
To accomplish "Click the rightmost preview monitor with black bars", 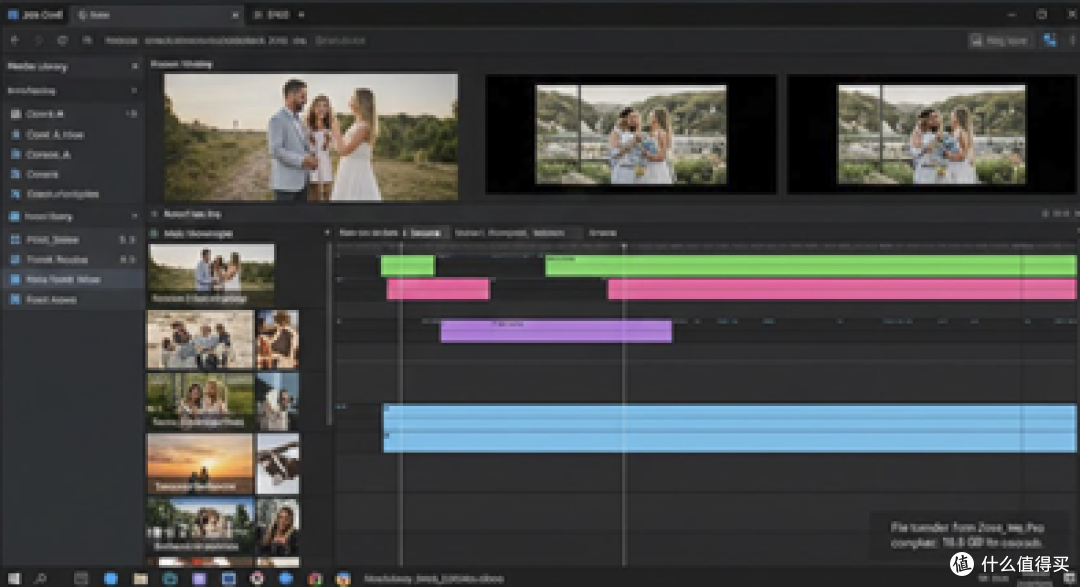I will click(x=931, y=134).
